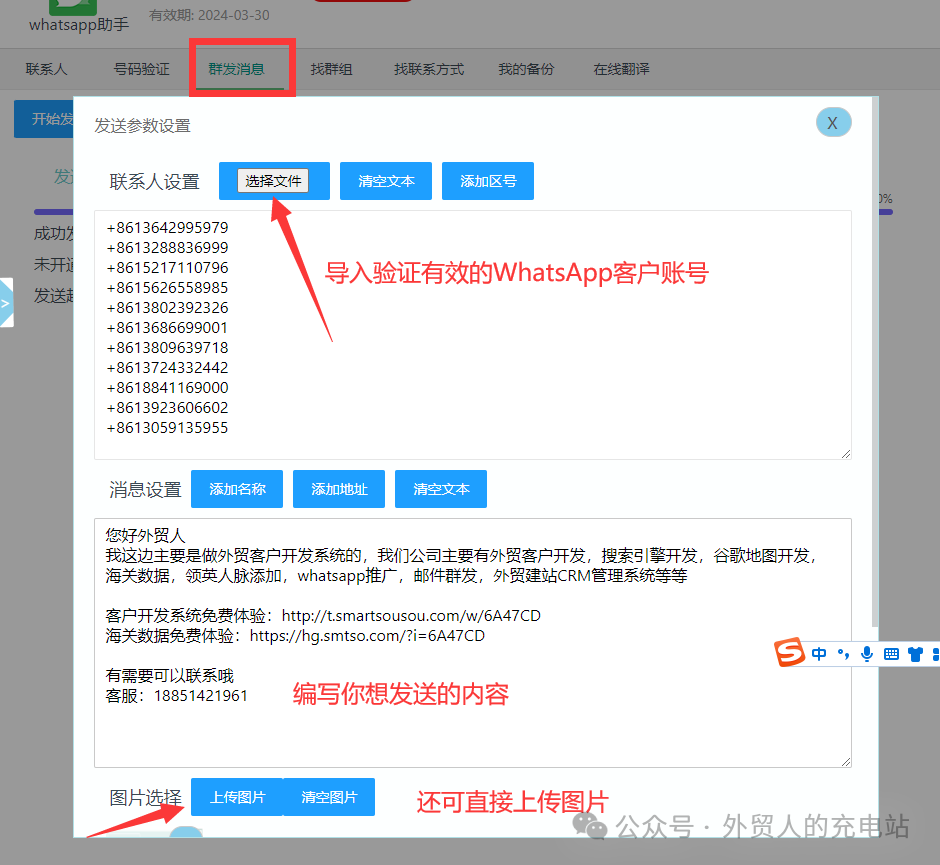The width and height of the screenshot is (940, 865).
Task: Switch to 号码验证 tab
Action: [141, 70]
